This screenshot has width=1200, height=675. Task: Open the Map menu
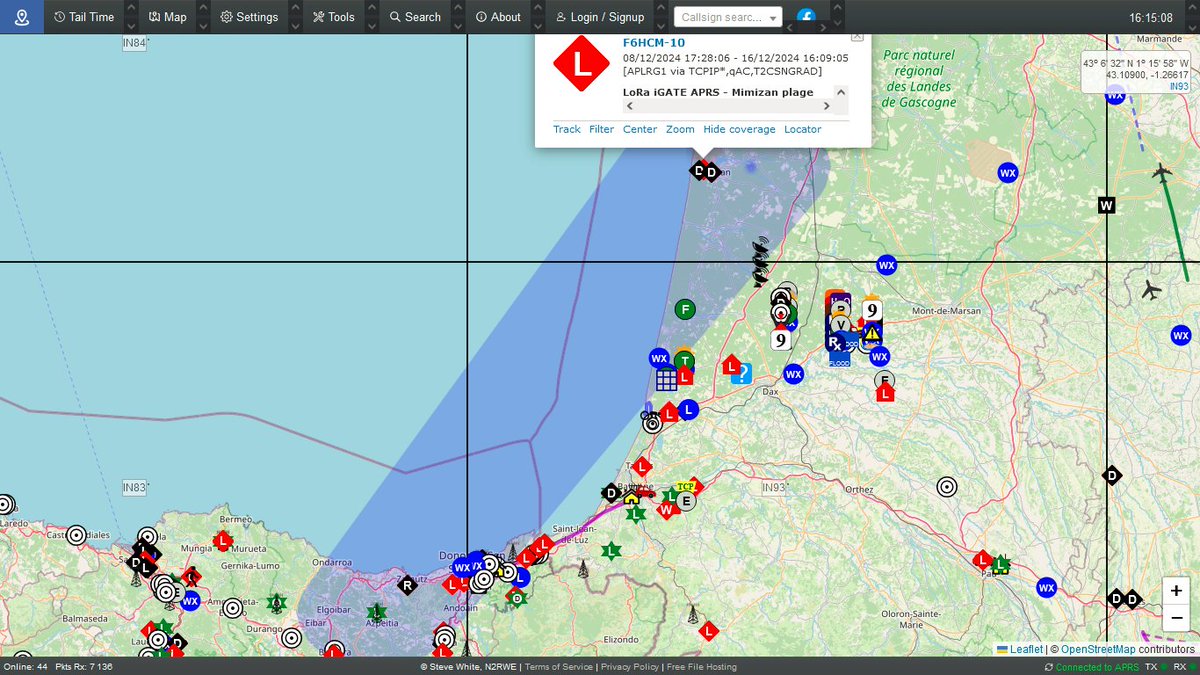[168, 17]
